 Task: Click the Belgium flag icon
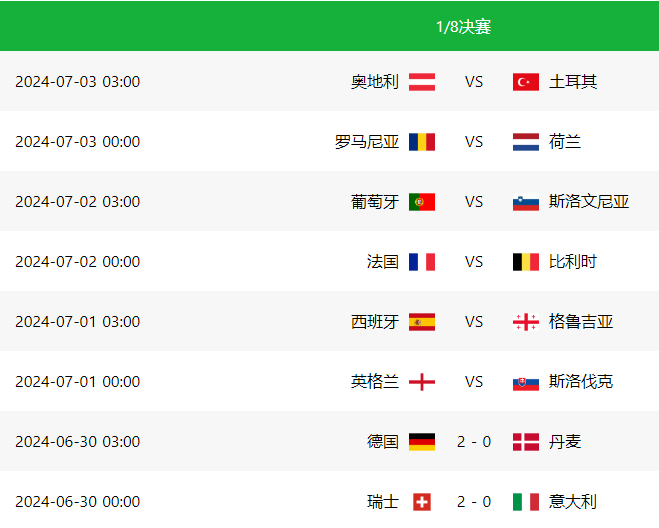click(x=526, y=262)
